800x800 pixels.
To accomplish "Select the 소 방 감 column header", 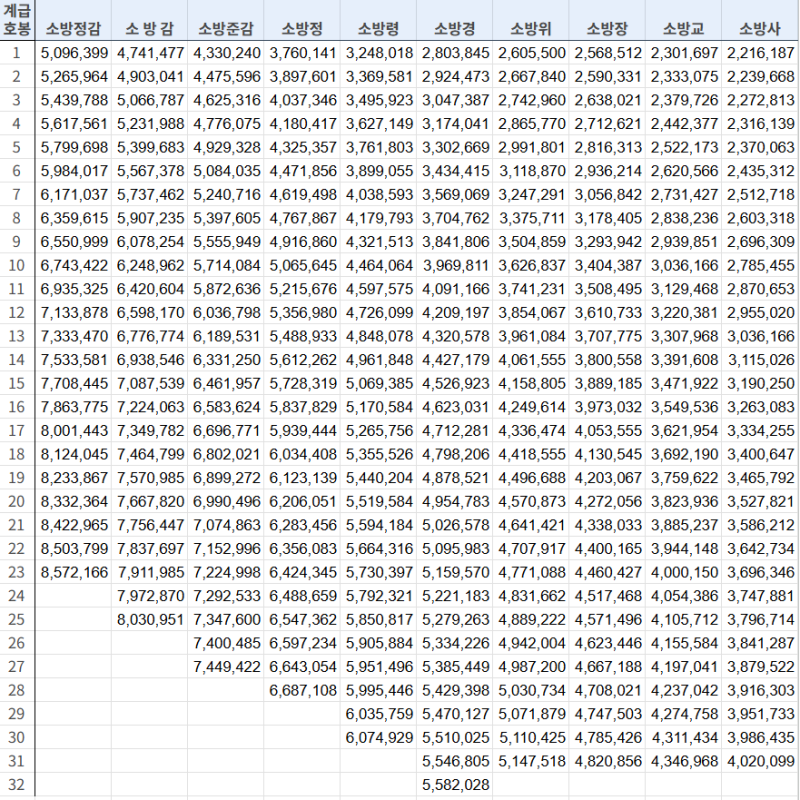I will 149,20.
